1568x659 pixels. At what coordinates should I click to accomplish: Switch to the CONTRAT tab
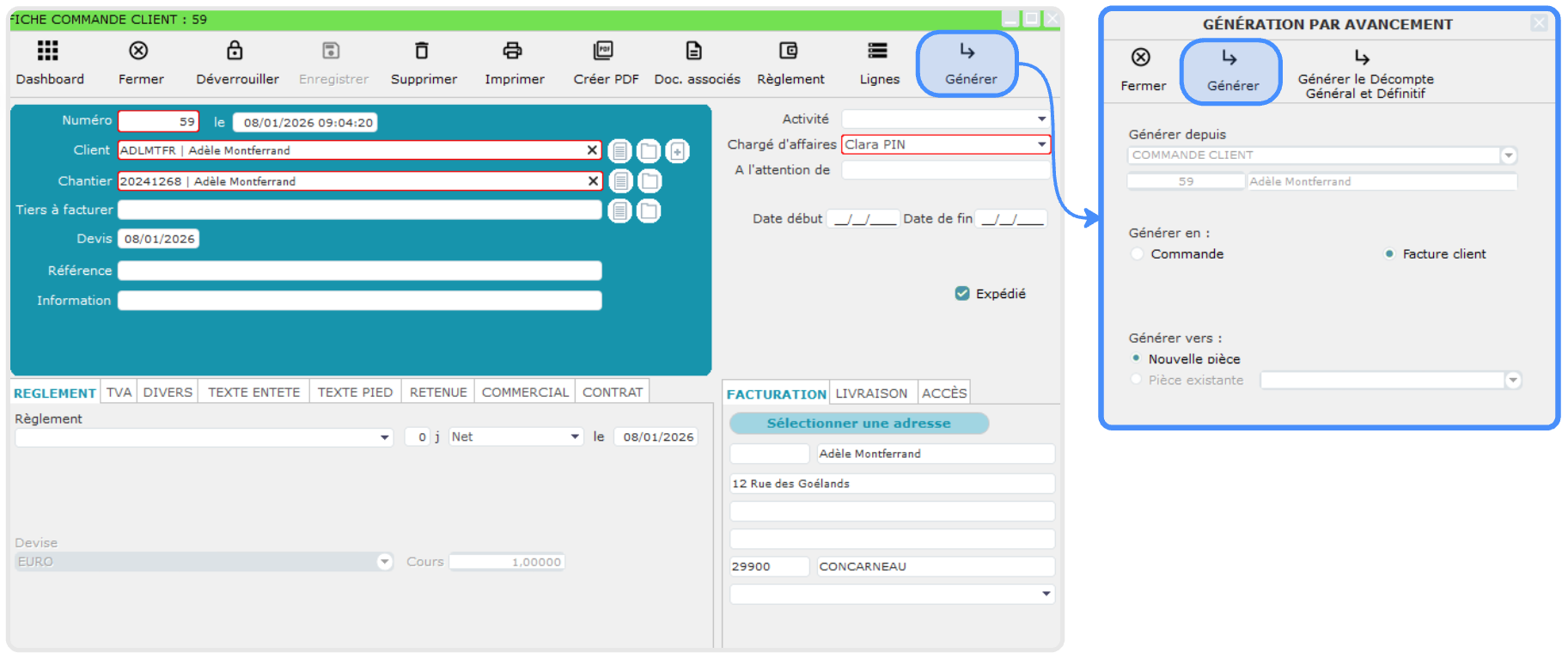tap(613, 393)
